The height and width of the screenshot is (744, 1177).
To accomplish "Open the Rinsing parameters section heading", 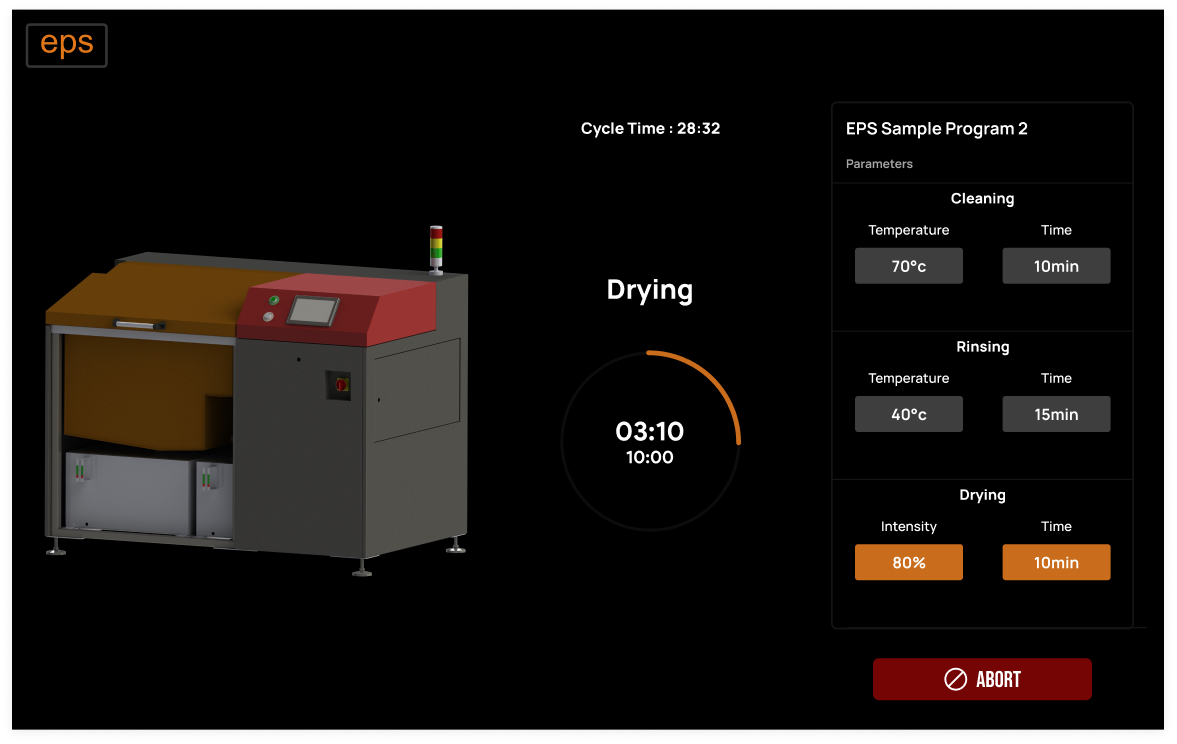I will [x=982, y=347].
